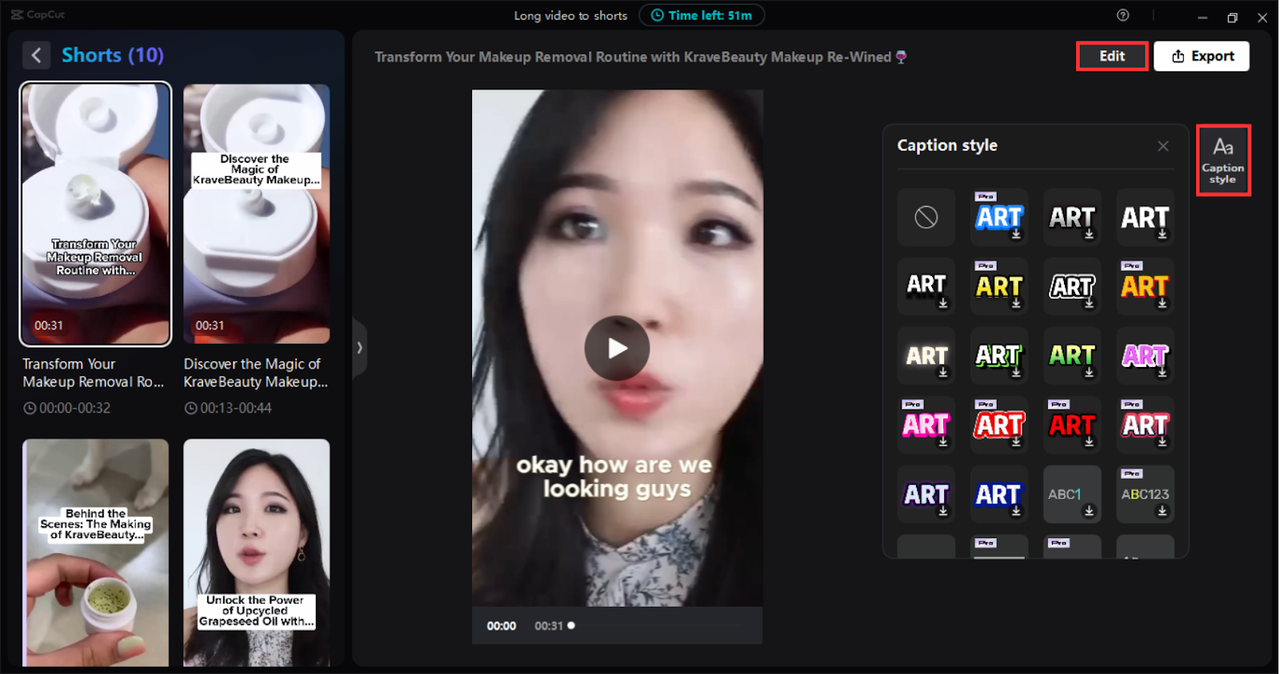Apply the white outlined ART caption style
Image resolution: width=1280 pixels, height=674 pixels.
(x=1072, y=286)
